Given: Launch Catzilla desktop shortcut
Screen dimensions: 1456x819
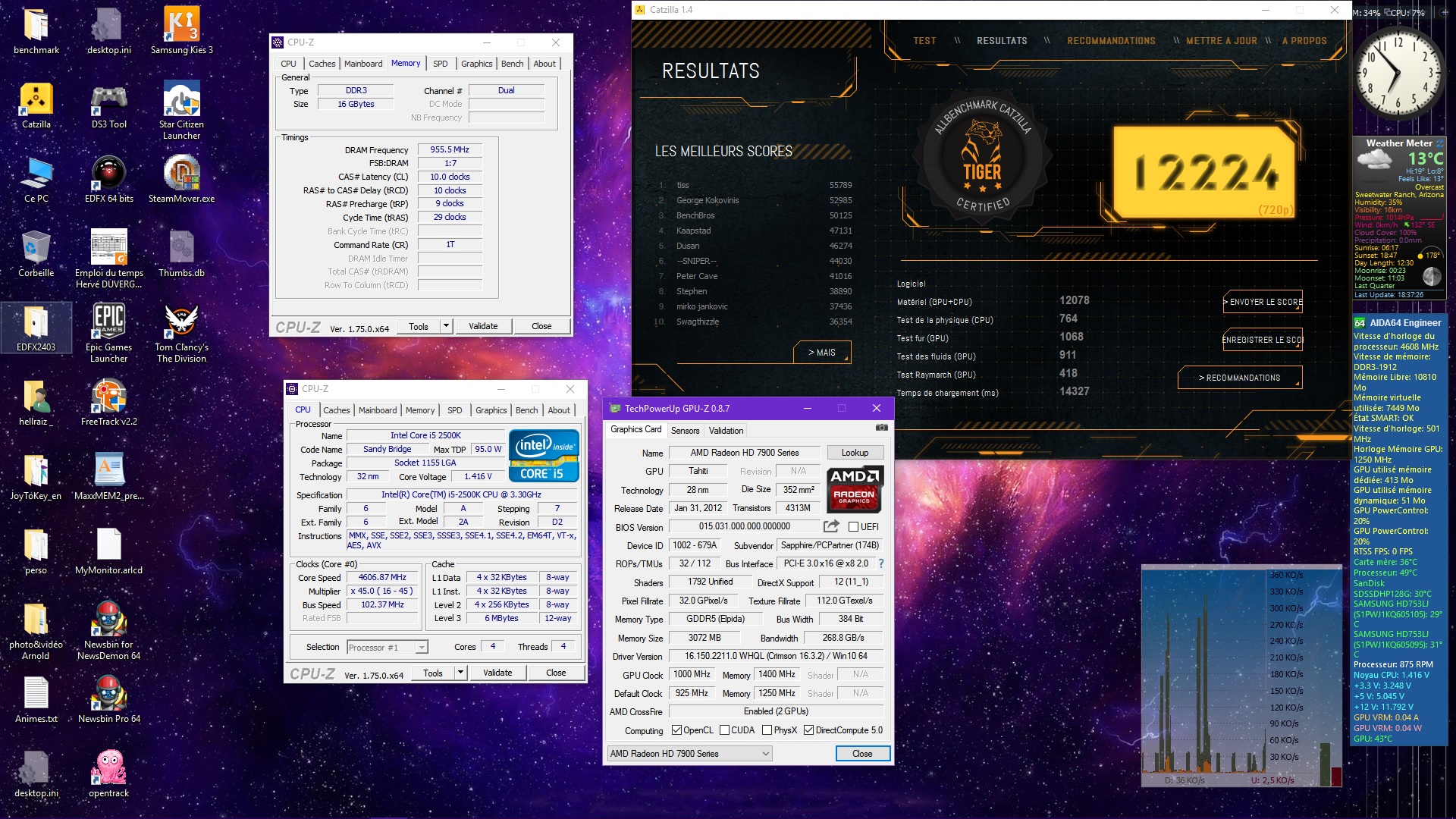Looking at the screenshot, I should 36,106.
